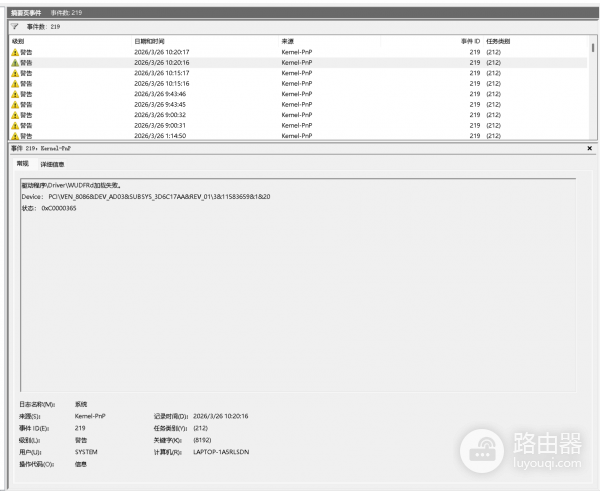Click warning icon of the 10:20:17 event
Image resolution: width=600 pixels, height=491 pixels.
coord(15,52)
